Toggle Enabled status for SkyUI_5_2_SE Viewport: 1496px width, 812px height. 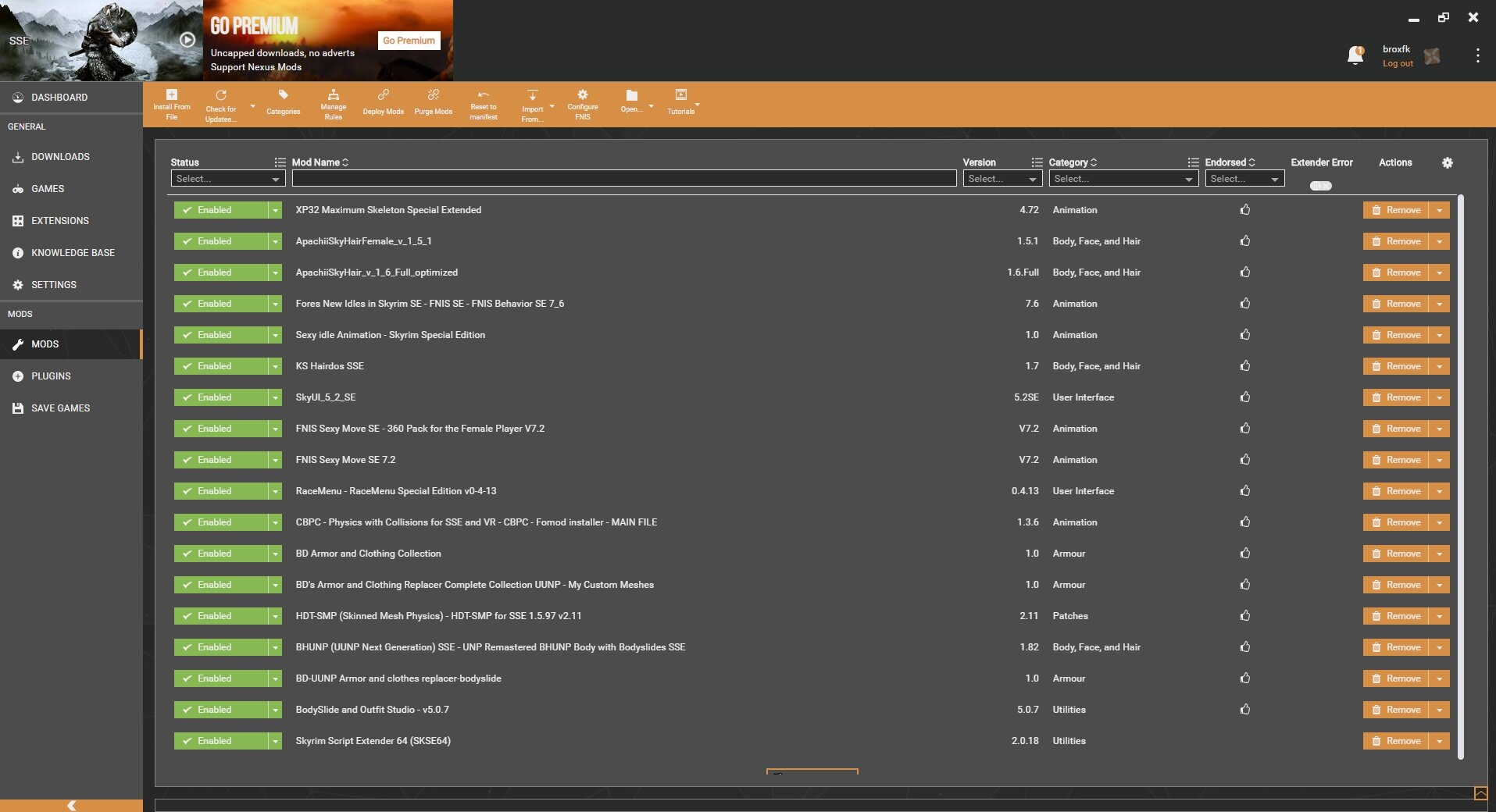point(220,397)
